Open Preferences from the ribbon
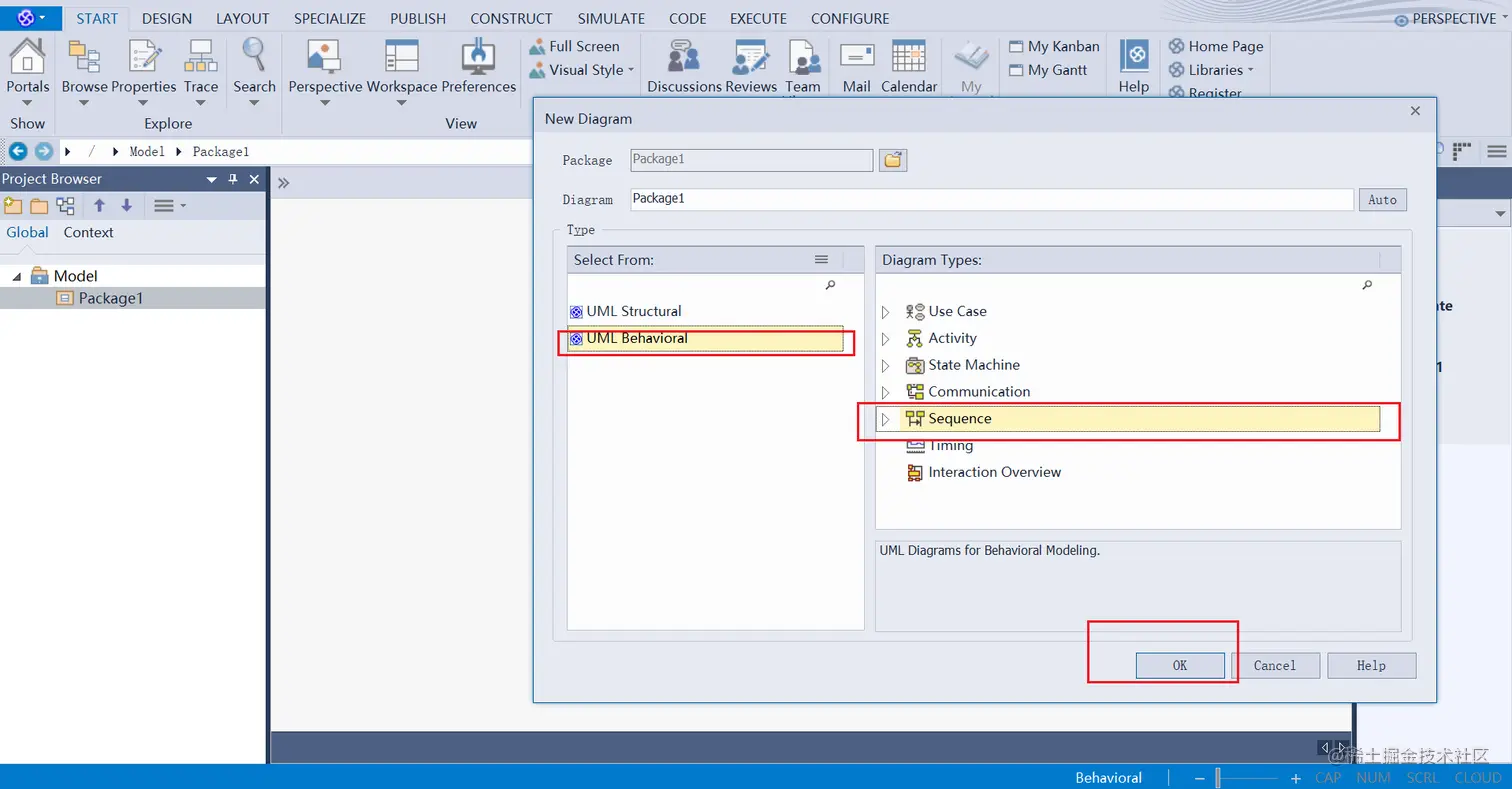 [478, 56]
